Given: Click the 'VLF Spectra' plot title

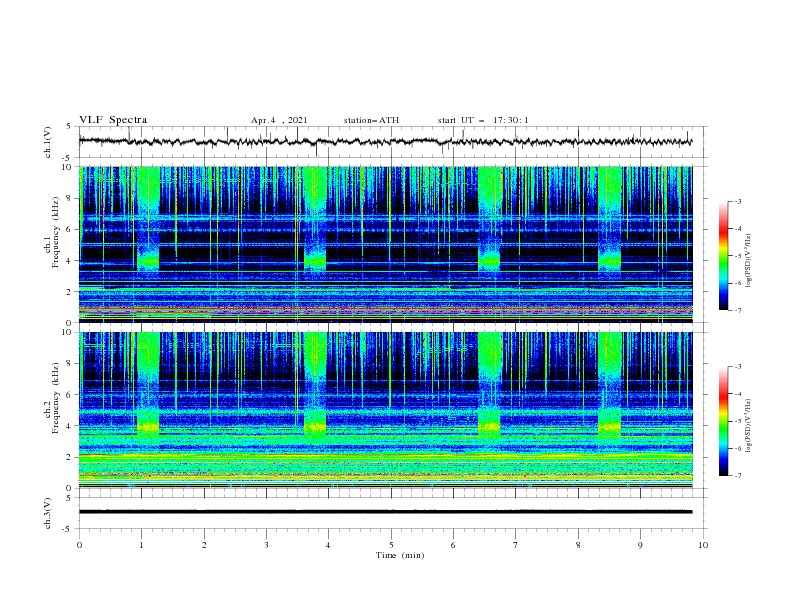Looking at the screenshot, I should tap(113, 120).
